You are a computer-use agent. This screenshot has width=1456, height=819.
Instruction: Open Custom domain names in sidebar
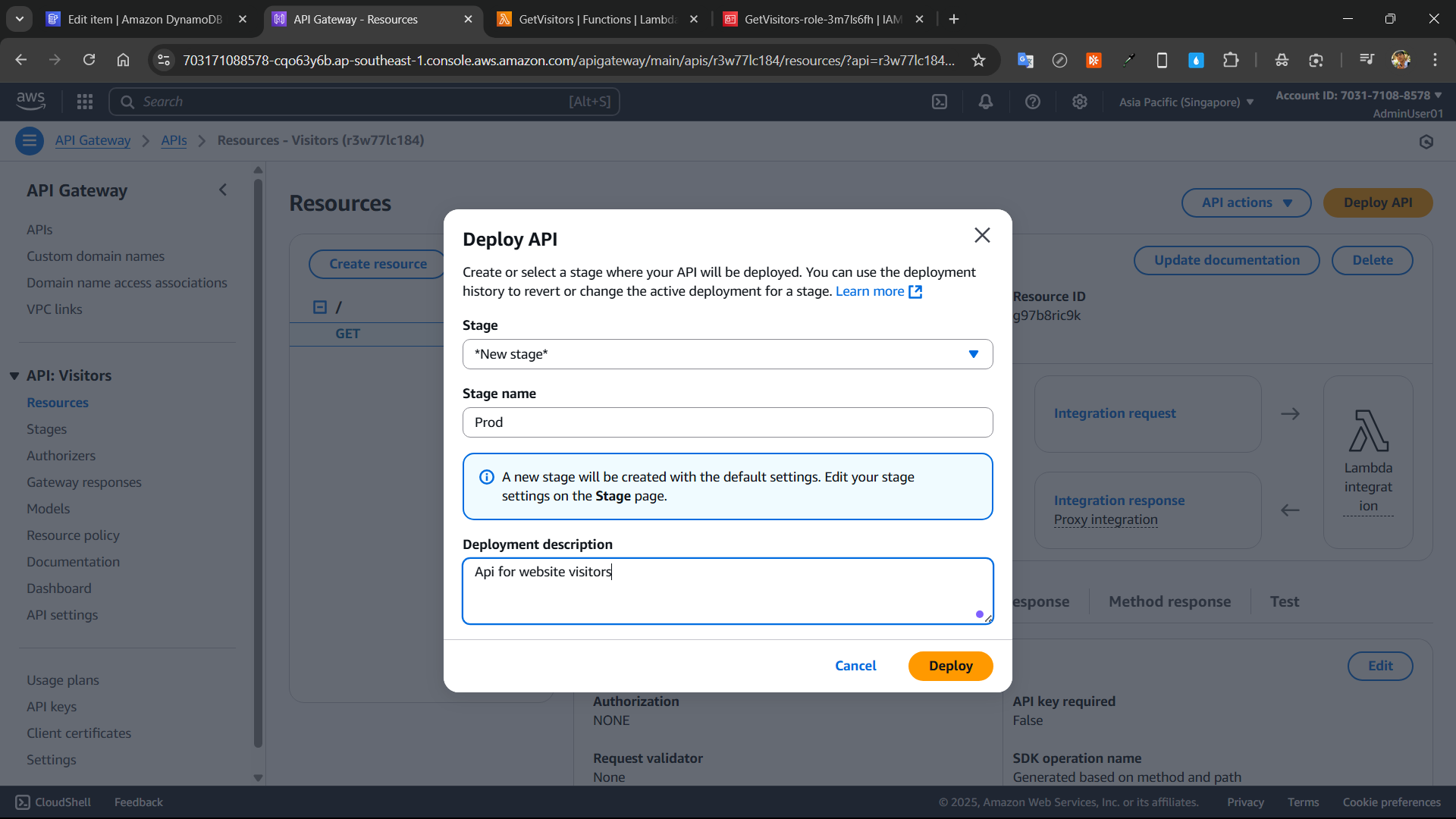(96, 256)
